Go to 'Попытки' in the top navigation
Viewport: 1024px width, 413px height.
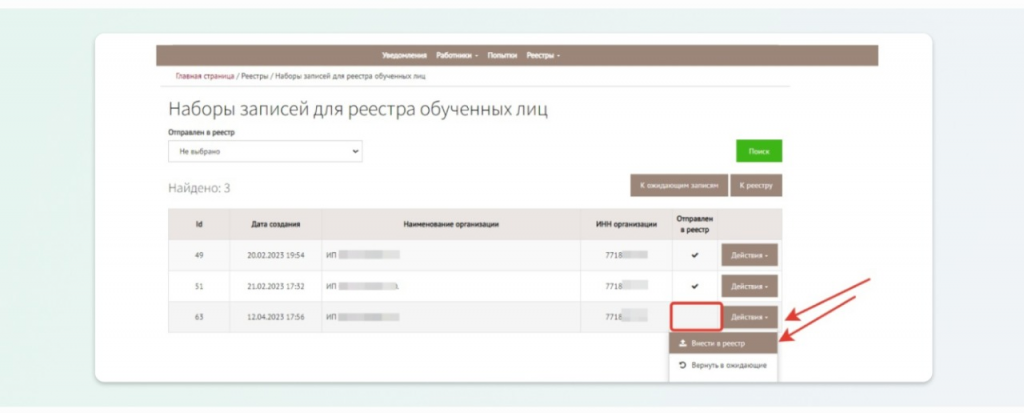pyautogui.click(x=502, y=55)
